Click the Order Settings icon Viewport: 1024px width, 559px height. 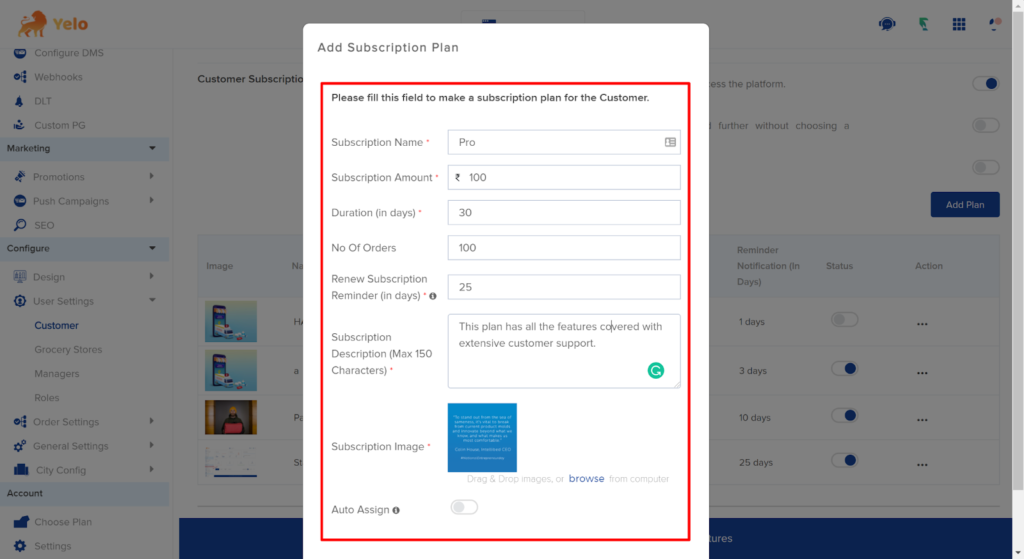[20, 422]
